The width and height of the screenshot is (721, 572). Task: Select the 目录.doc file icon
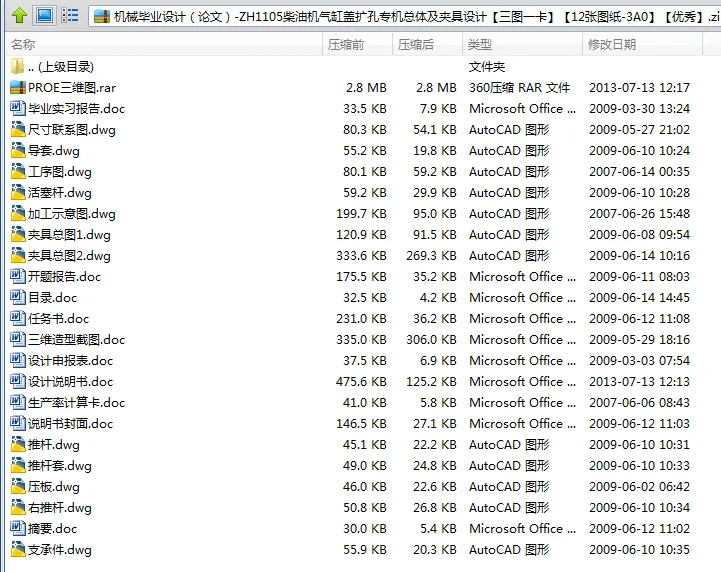[18, 297]
